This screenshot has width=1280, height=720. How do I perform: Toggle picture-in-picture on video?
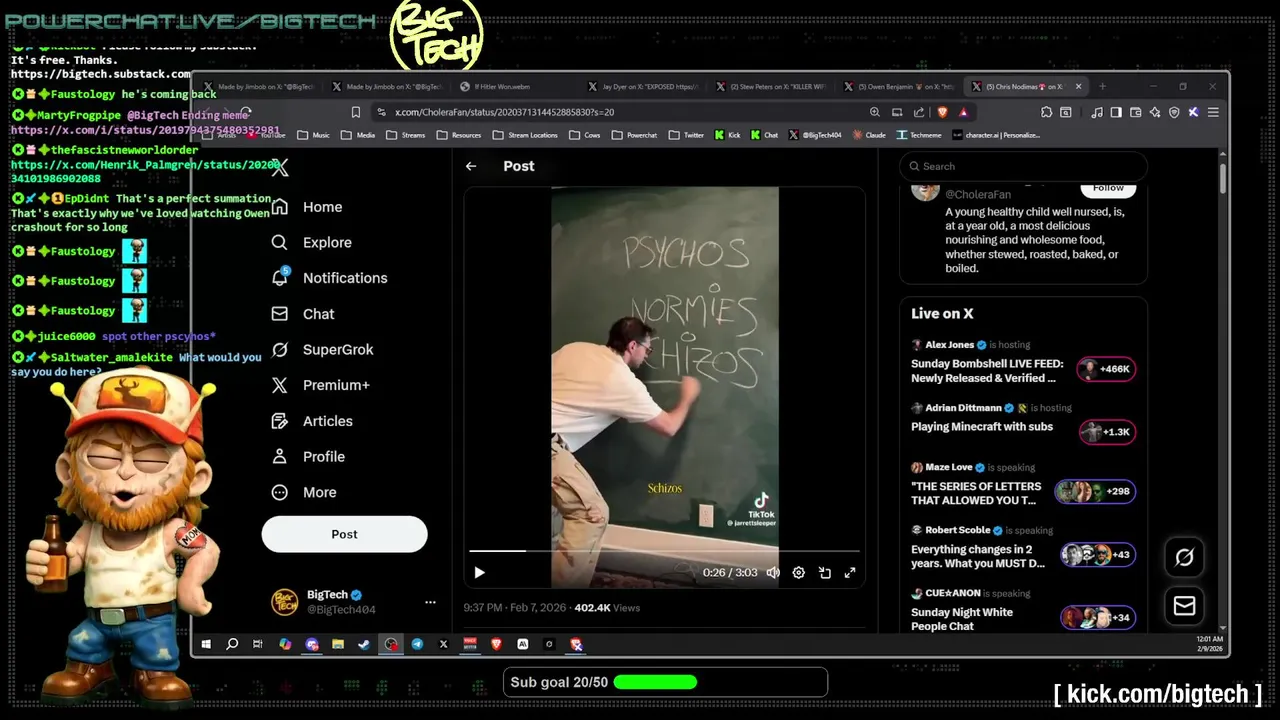pos(824,572)
